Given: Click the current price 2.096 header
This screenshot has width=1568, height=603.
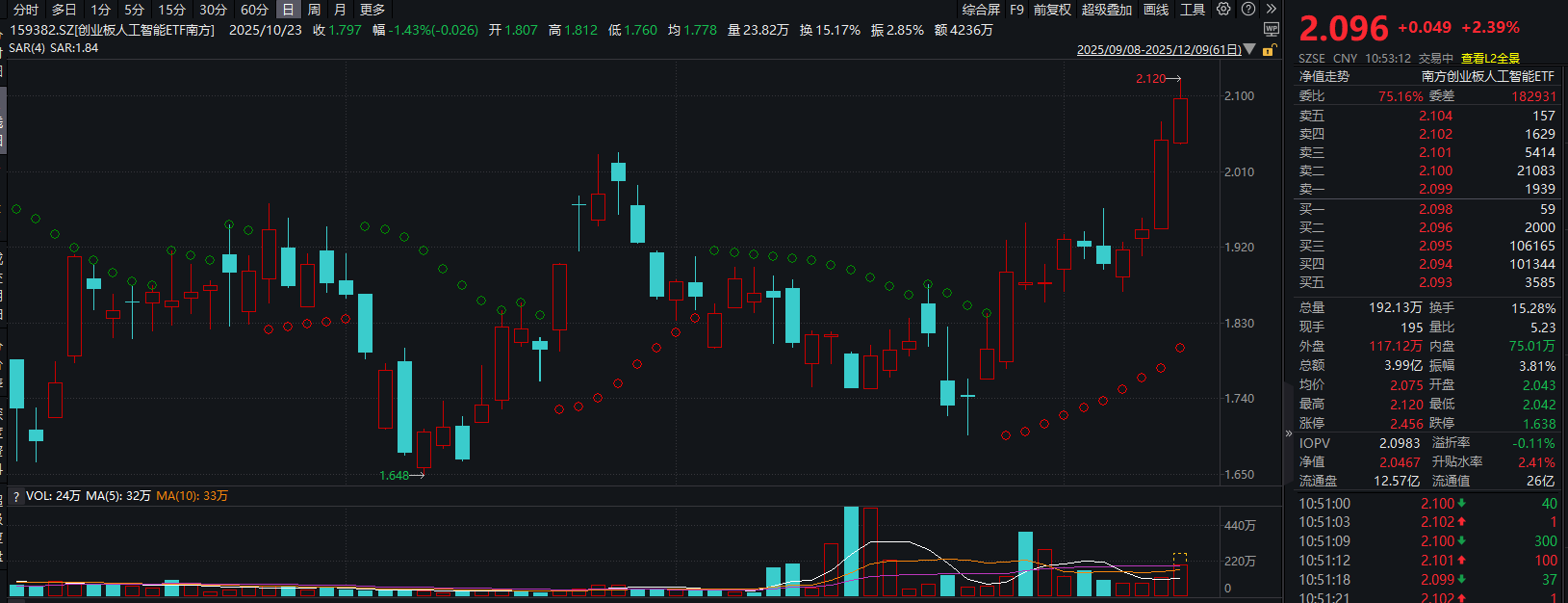Looking at the screenshot, I should pyautogui.click(x=1344, y=29).
